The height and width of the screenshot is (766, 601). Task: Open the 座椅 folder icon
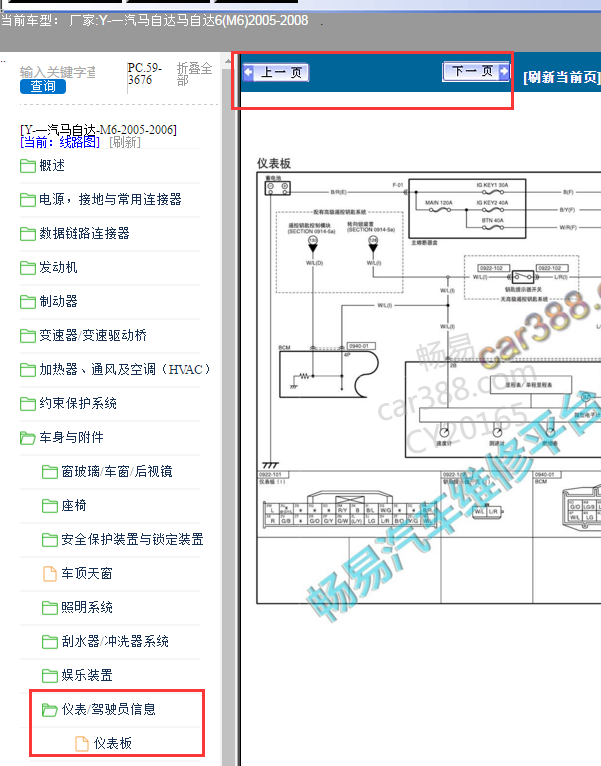[49, 506]
